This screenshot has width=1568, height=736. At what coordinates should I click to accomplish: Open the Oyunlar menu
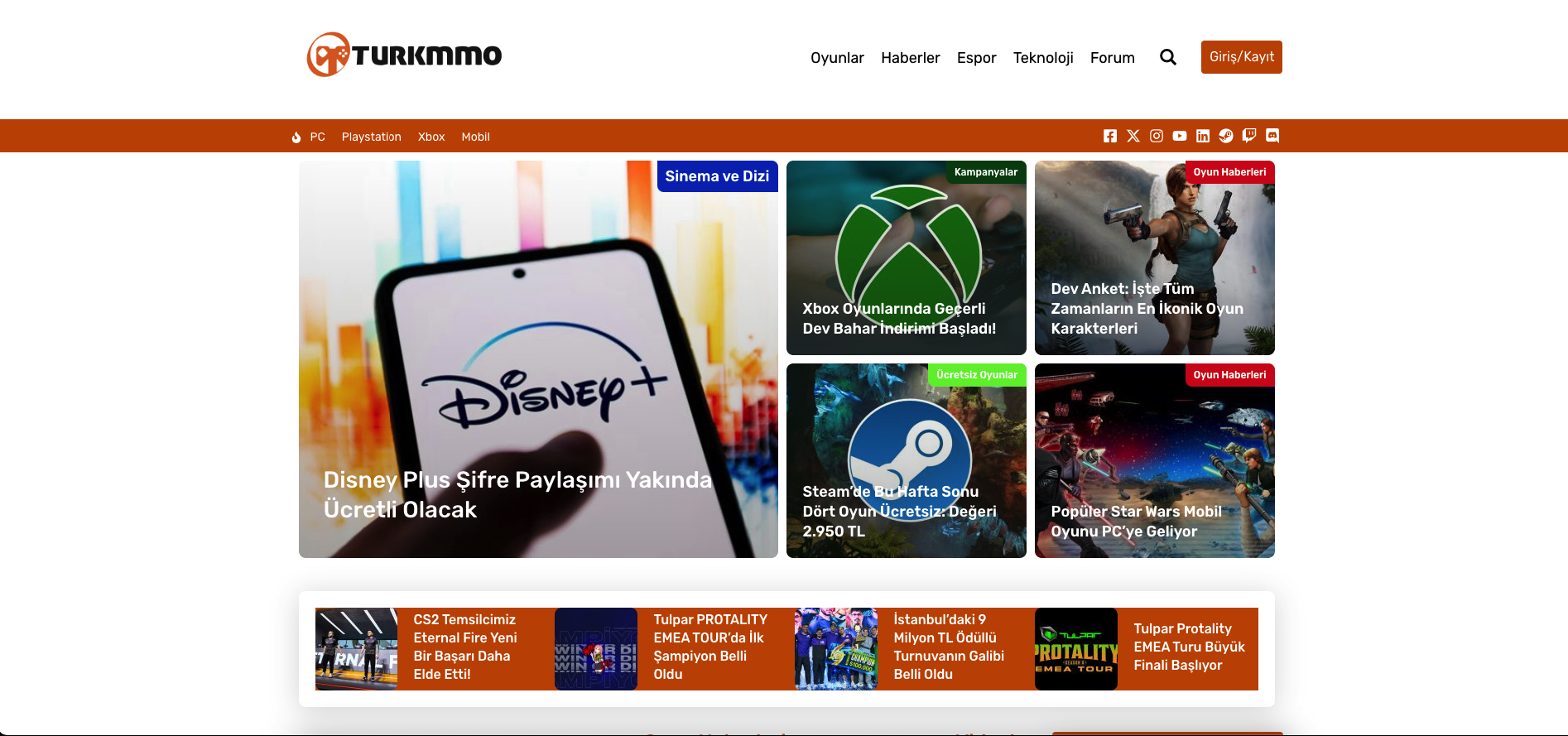pos(837,58)
